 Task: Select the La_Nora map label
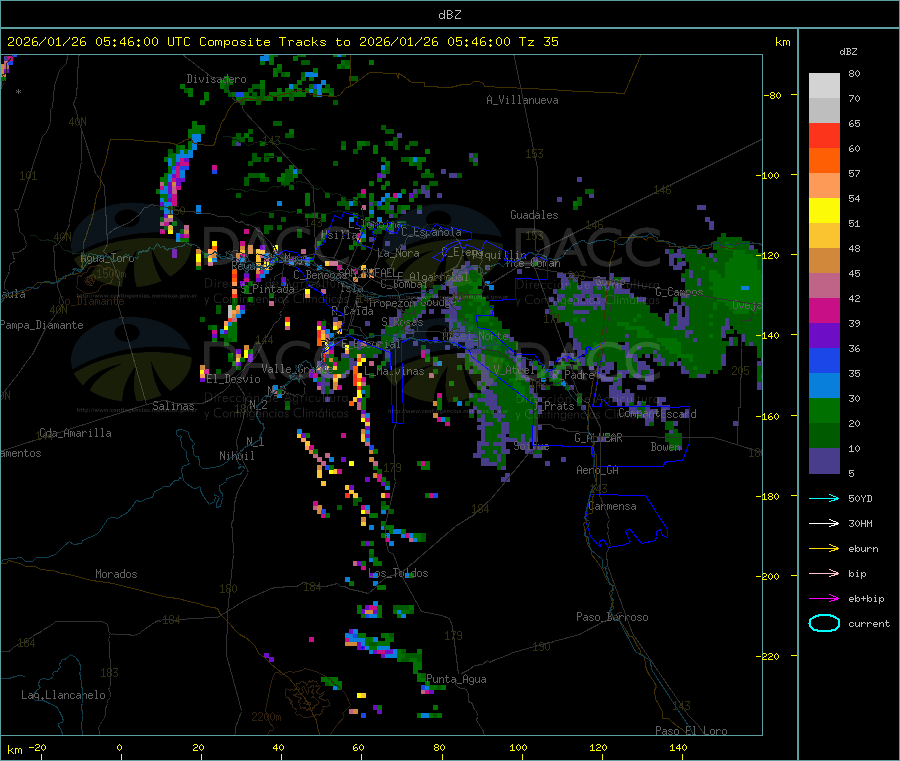(398, 253)
